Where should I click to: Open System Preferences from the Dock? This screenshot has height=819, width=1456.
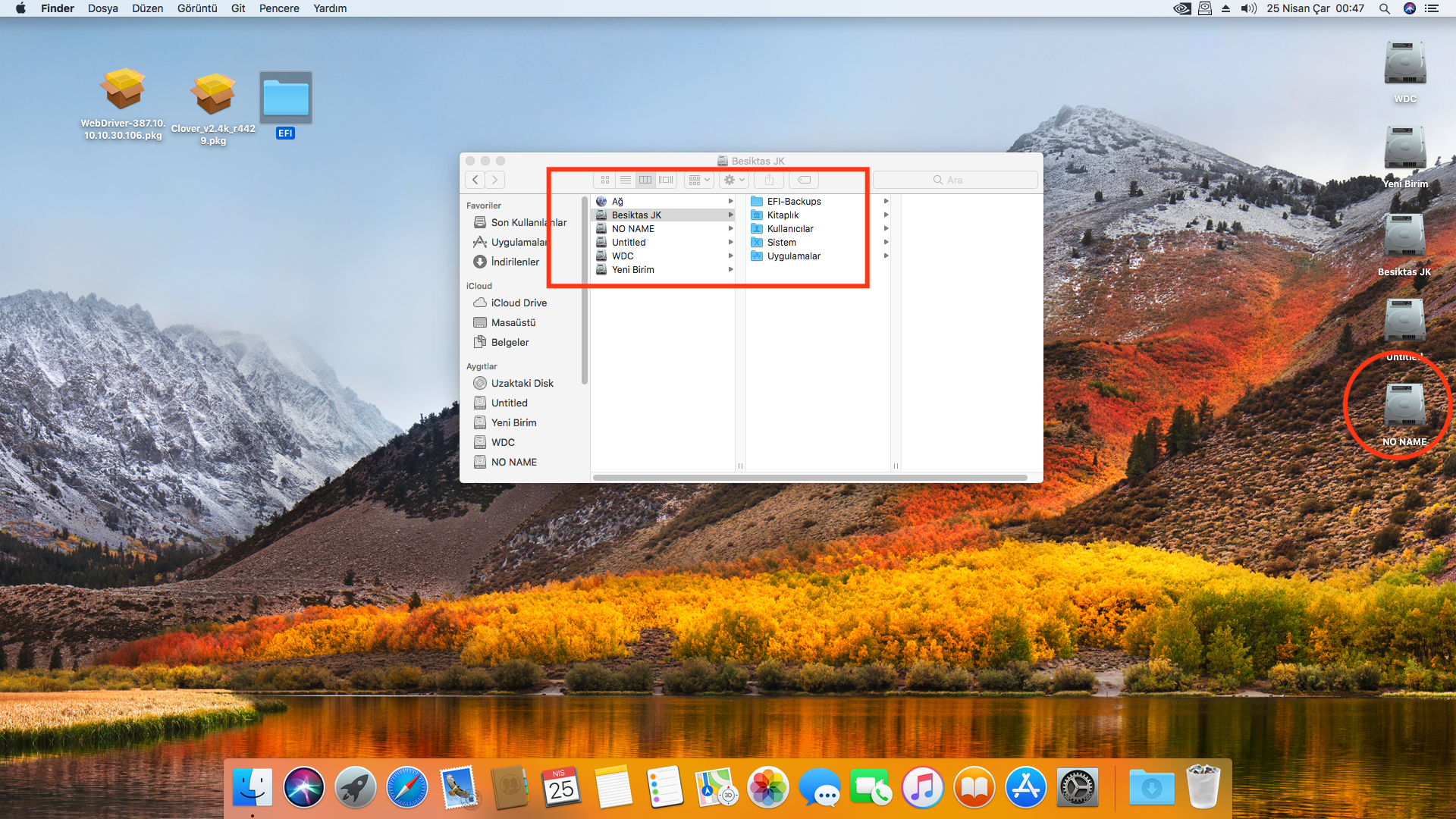[1077, 788]
